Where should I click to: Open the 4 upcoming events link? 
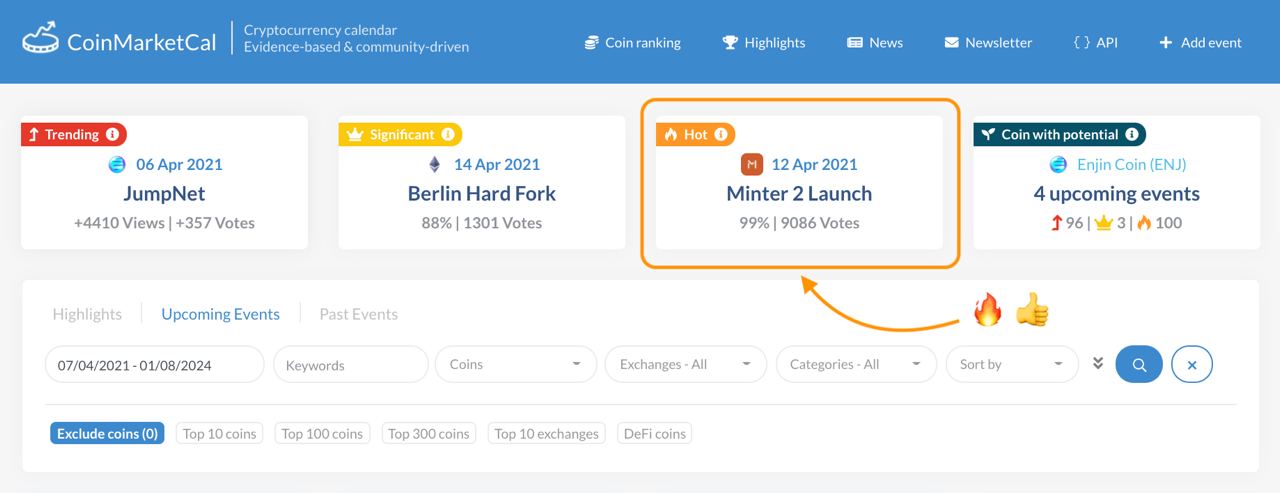pyautogui.click(x=1117, y=193)
